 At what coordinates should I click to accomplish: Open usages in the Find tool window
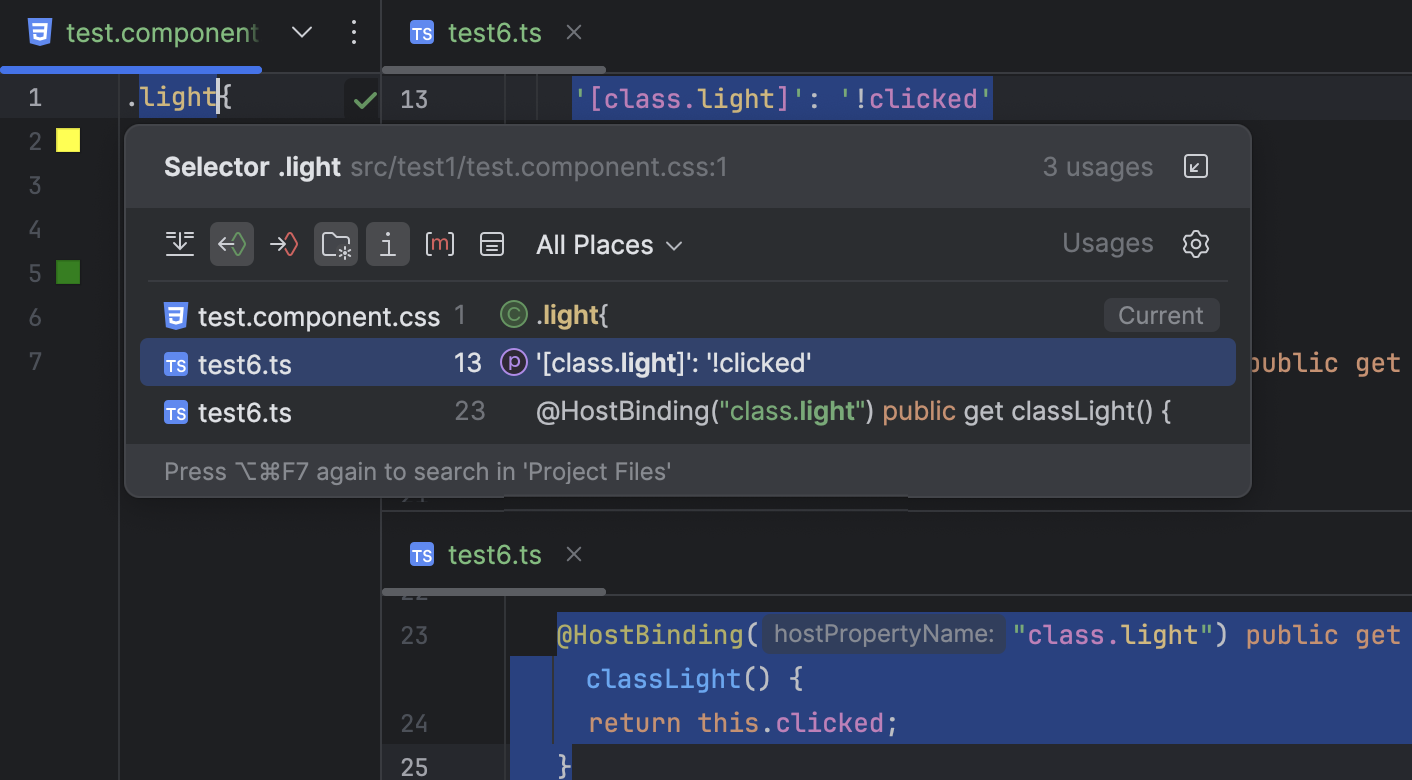pos(1196,167)
